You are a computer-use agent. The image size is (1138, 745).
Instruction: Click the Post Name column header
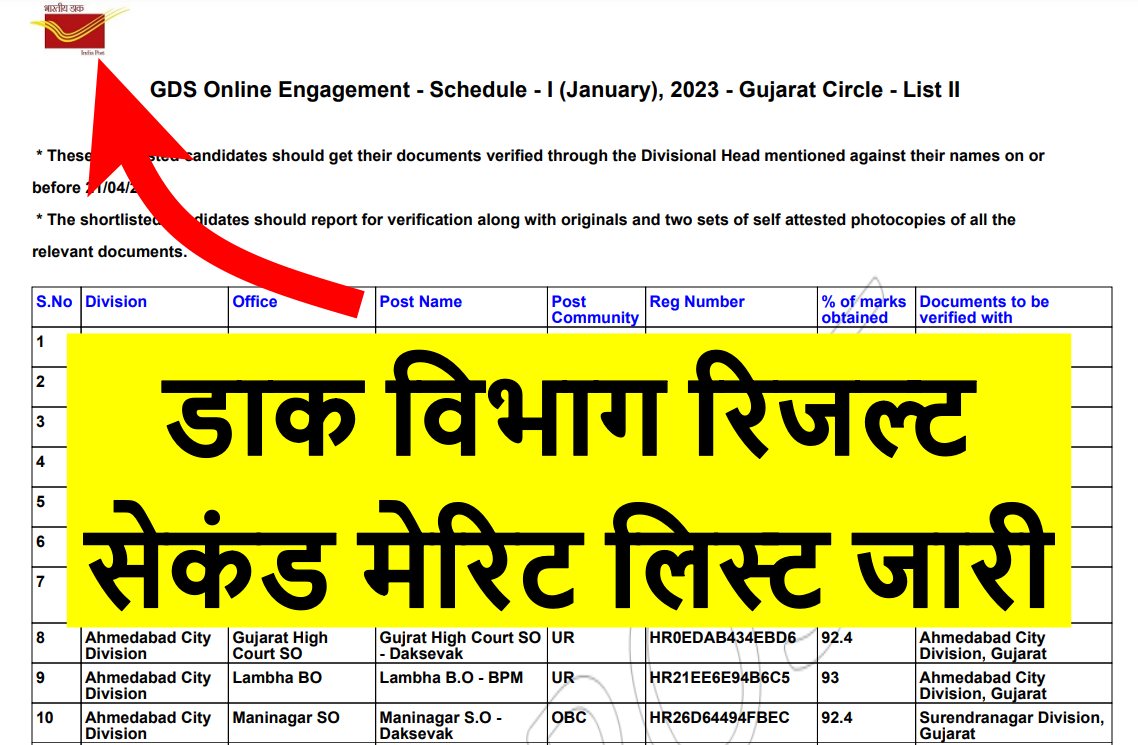pyautogui.click(x=421, y=302)
